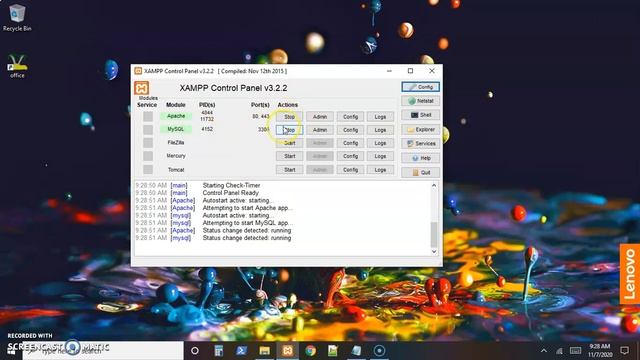
Task: Toggle Mercury service install box
Action: point(148,156)
